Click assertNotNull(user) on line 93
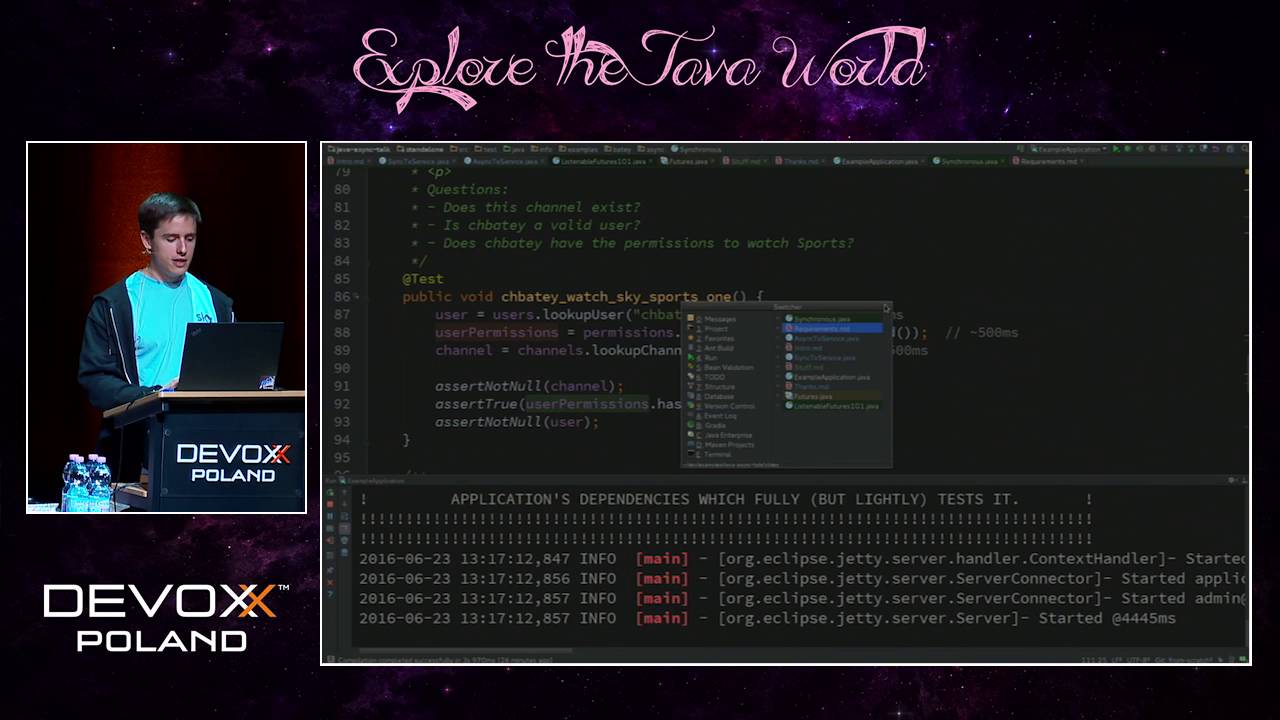Screen dimensions: 1280x720 (517, 422)
